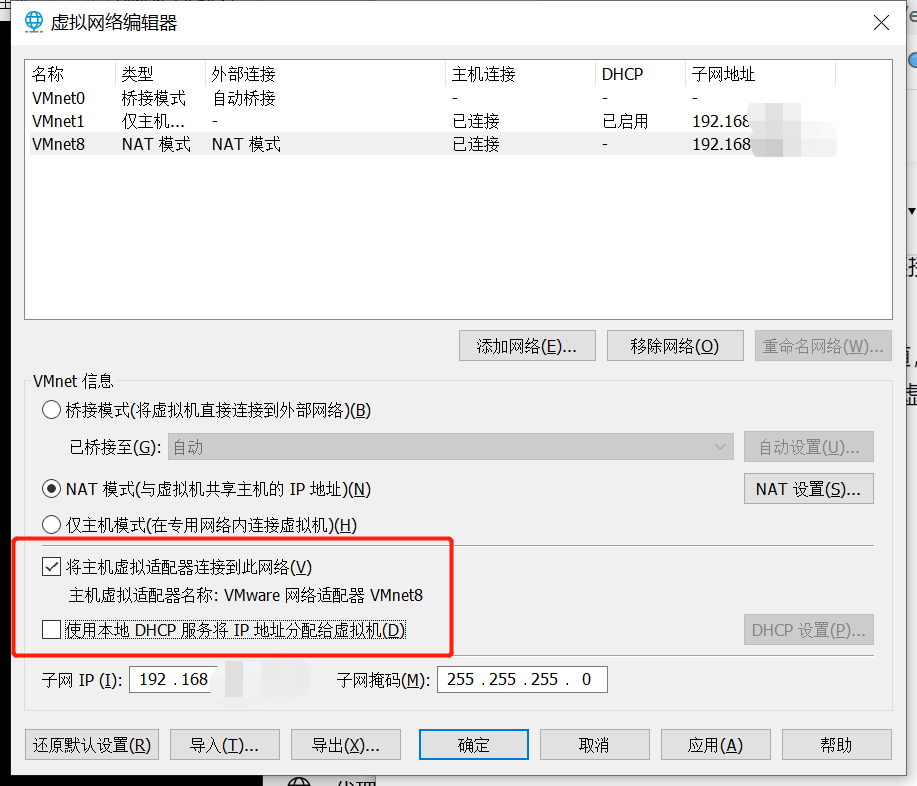Screen dimensions: 917x786
Task: Click 导出(X) button
Action: [346, 745]
